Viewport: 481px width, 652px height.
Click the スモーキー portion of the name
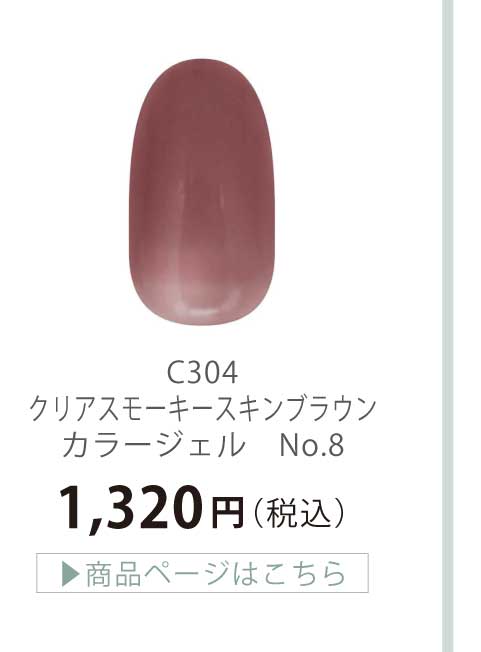click(x=160, y=409)
